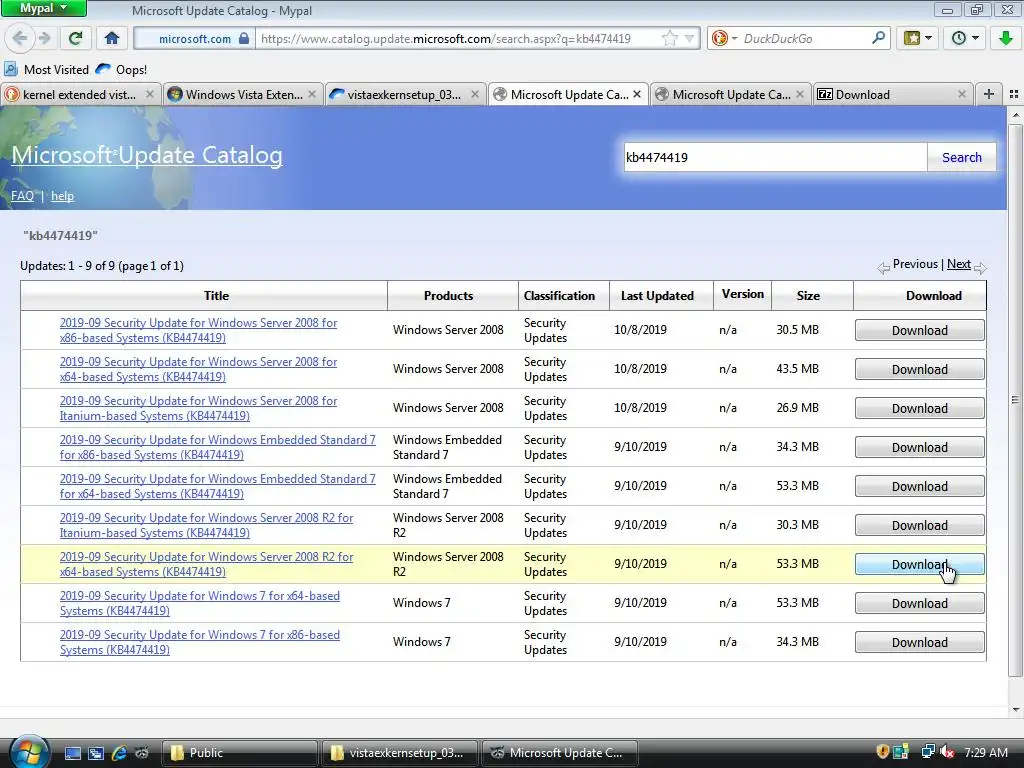Screen dimensions: 1024x768
Task: Close the 'kernel extended vist...' tab
Action: click(150, 94)
